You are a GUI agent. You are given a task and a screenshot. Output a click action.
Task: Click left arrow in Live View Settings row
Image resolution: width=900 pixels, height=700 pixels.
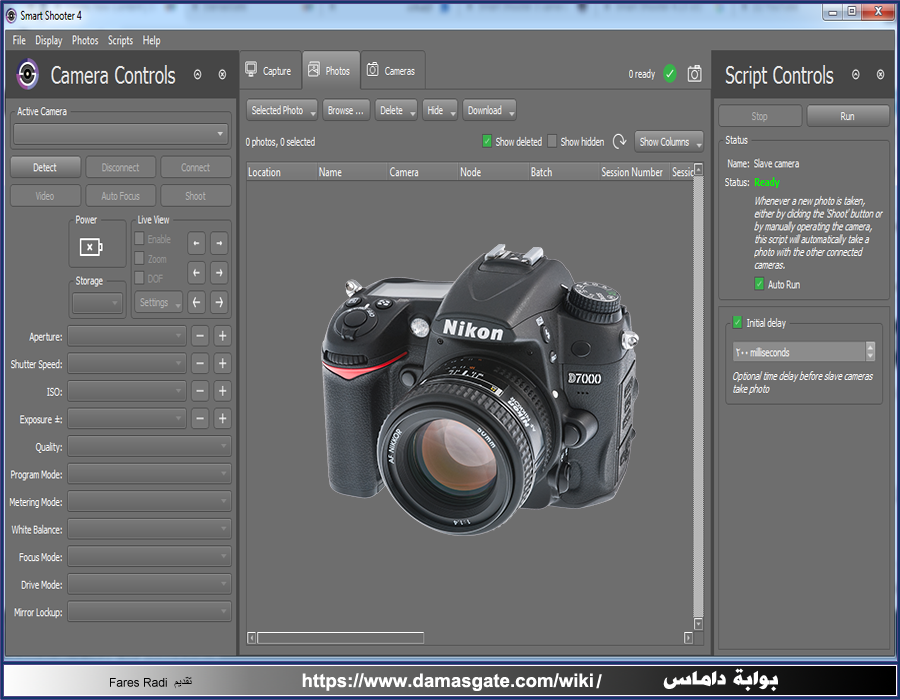[196, 302]
